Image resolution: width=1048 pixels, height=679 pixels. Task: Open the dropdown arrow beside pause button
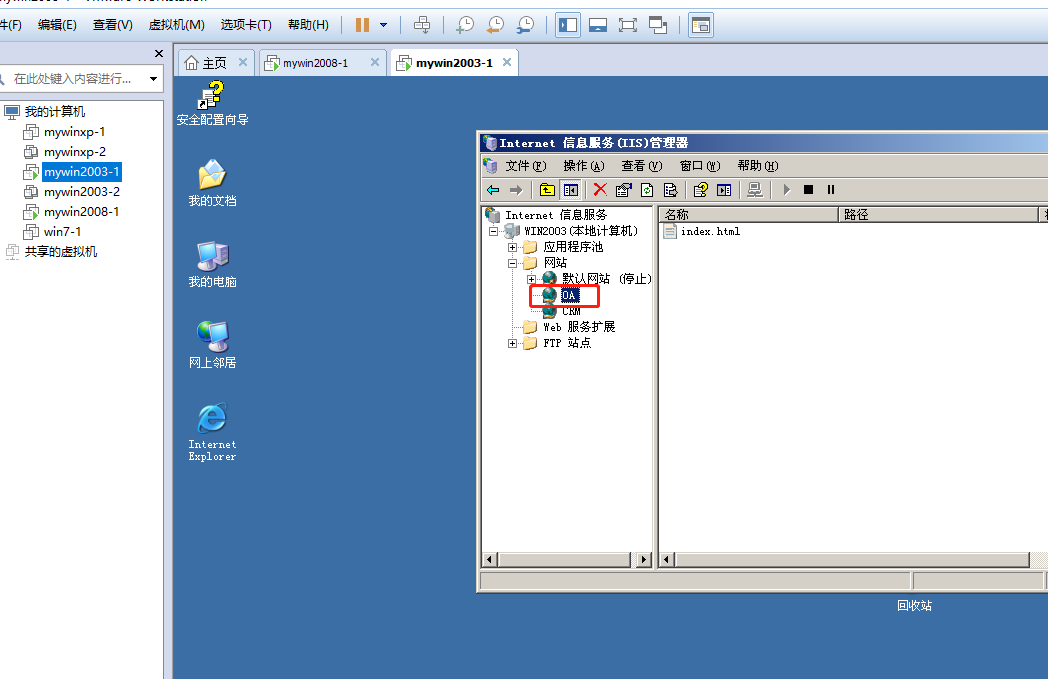pyautogui.click(x=384, y=25)
